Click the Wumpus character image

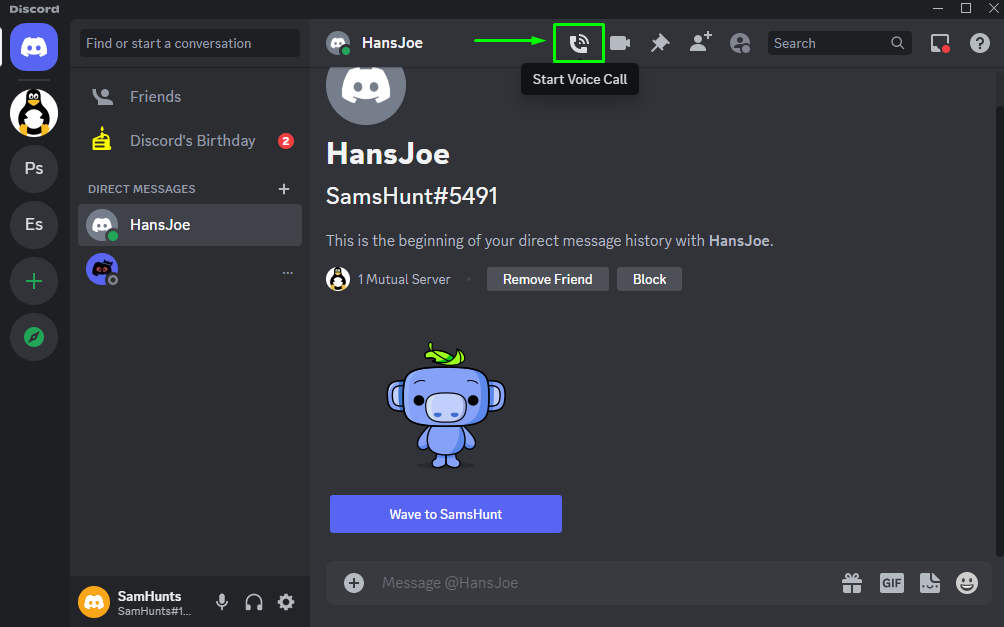(446, 406)
